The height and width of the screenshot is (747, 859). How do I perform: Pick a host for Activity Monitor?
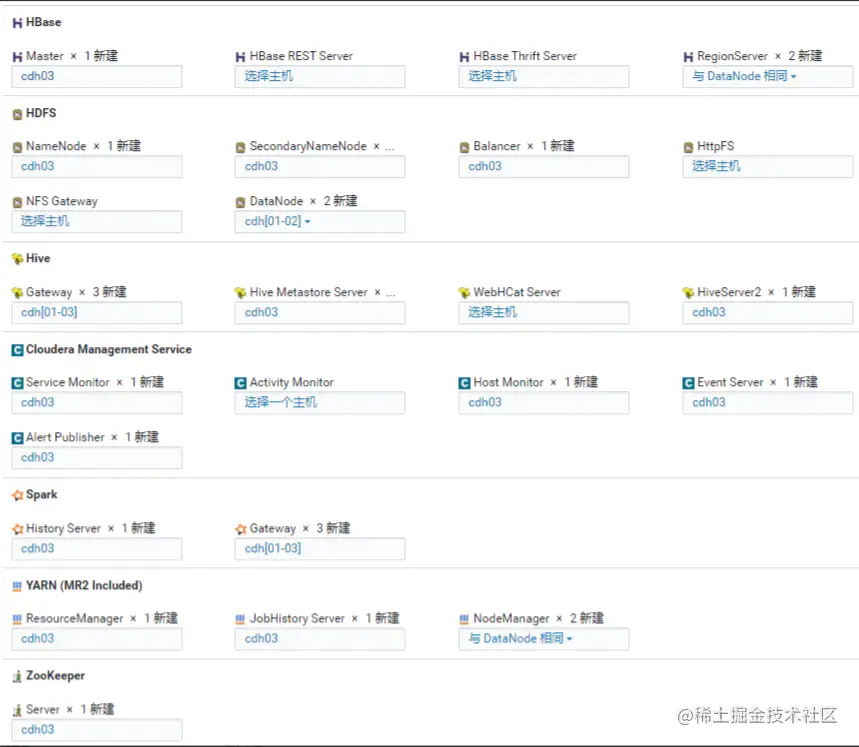pyautogui.click(x=320, y=403)
